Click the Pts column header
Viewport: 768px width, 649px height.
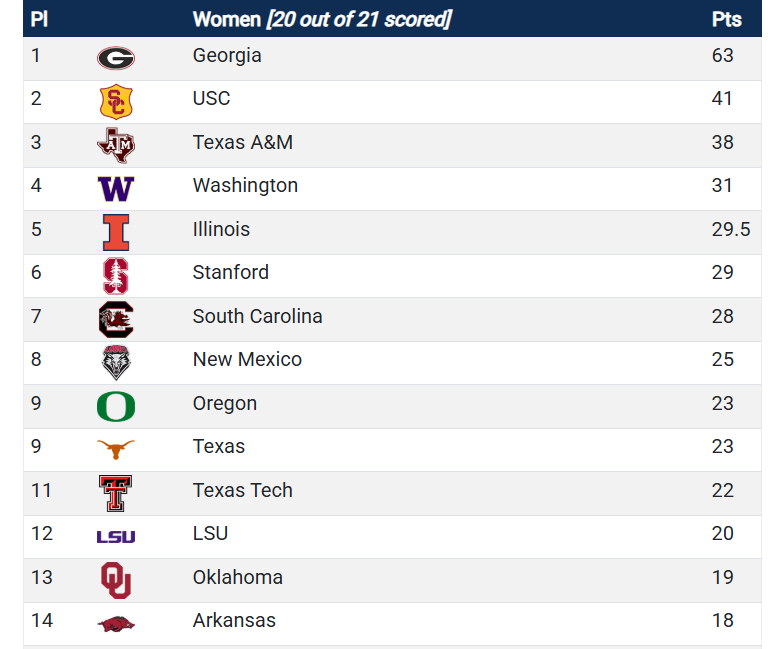click(726, 19)
